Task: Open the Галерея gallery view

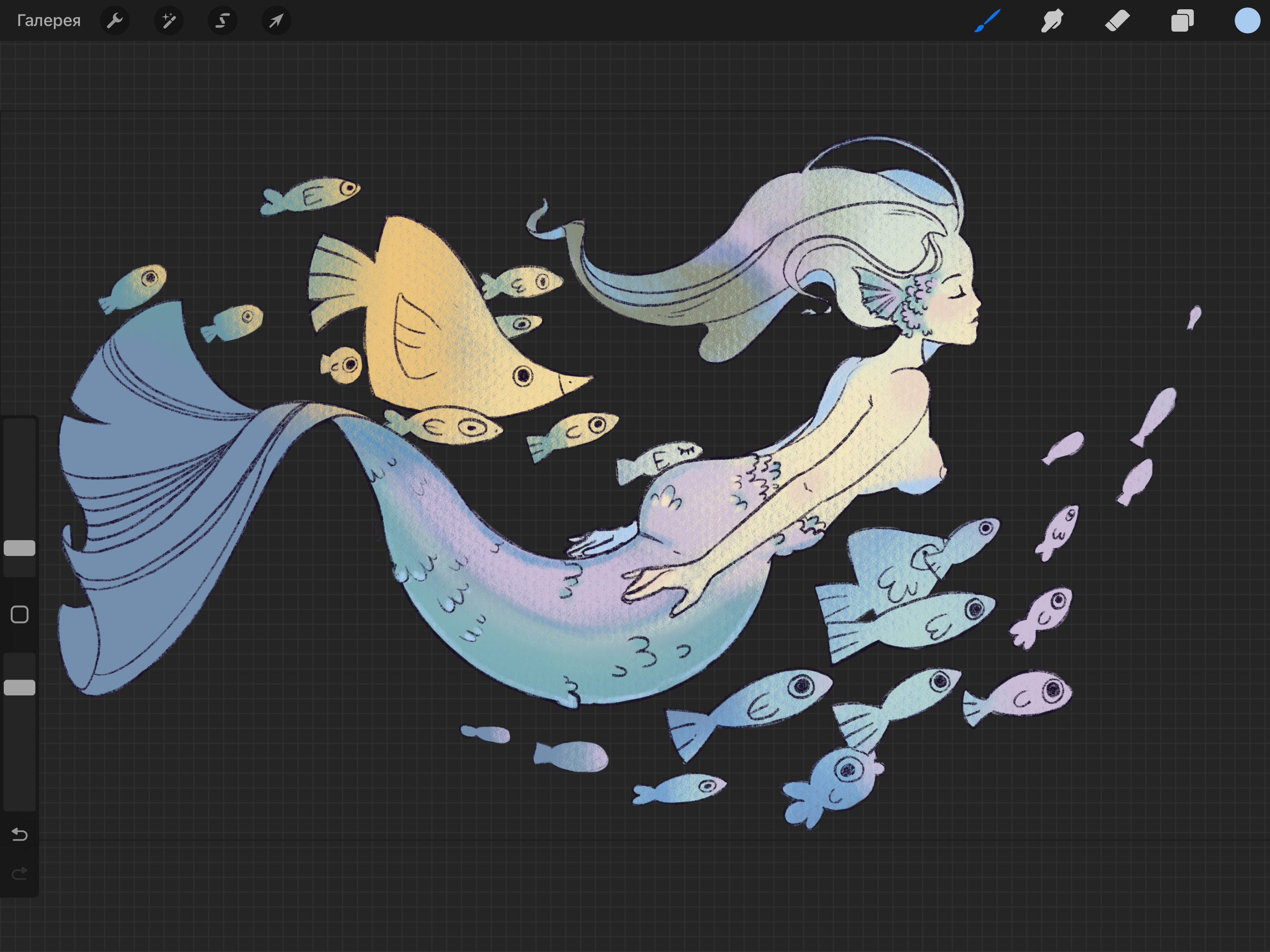Action: click(49, 20)
